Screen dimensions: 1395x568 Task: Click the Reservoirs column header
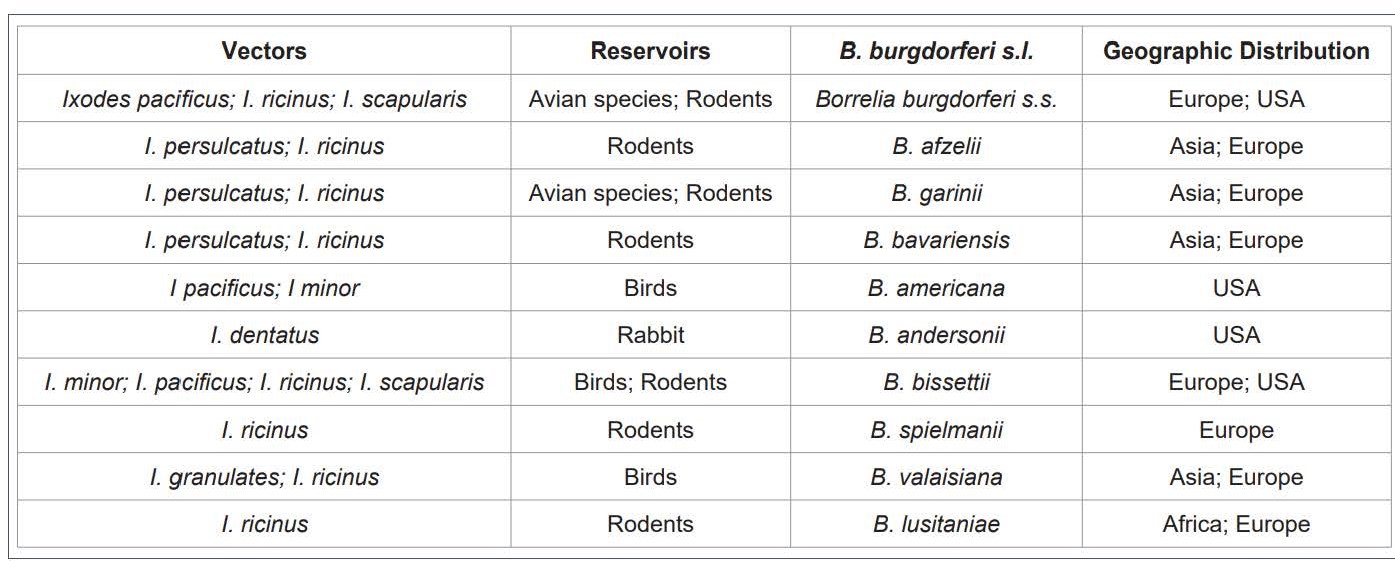[650, 51]
